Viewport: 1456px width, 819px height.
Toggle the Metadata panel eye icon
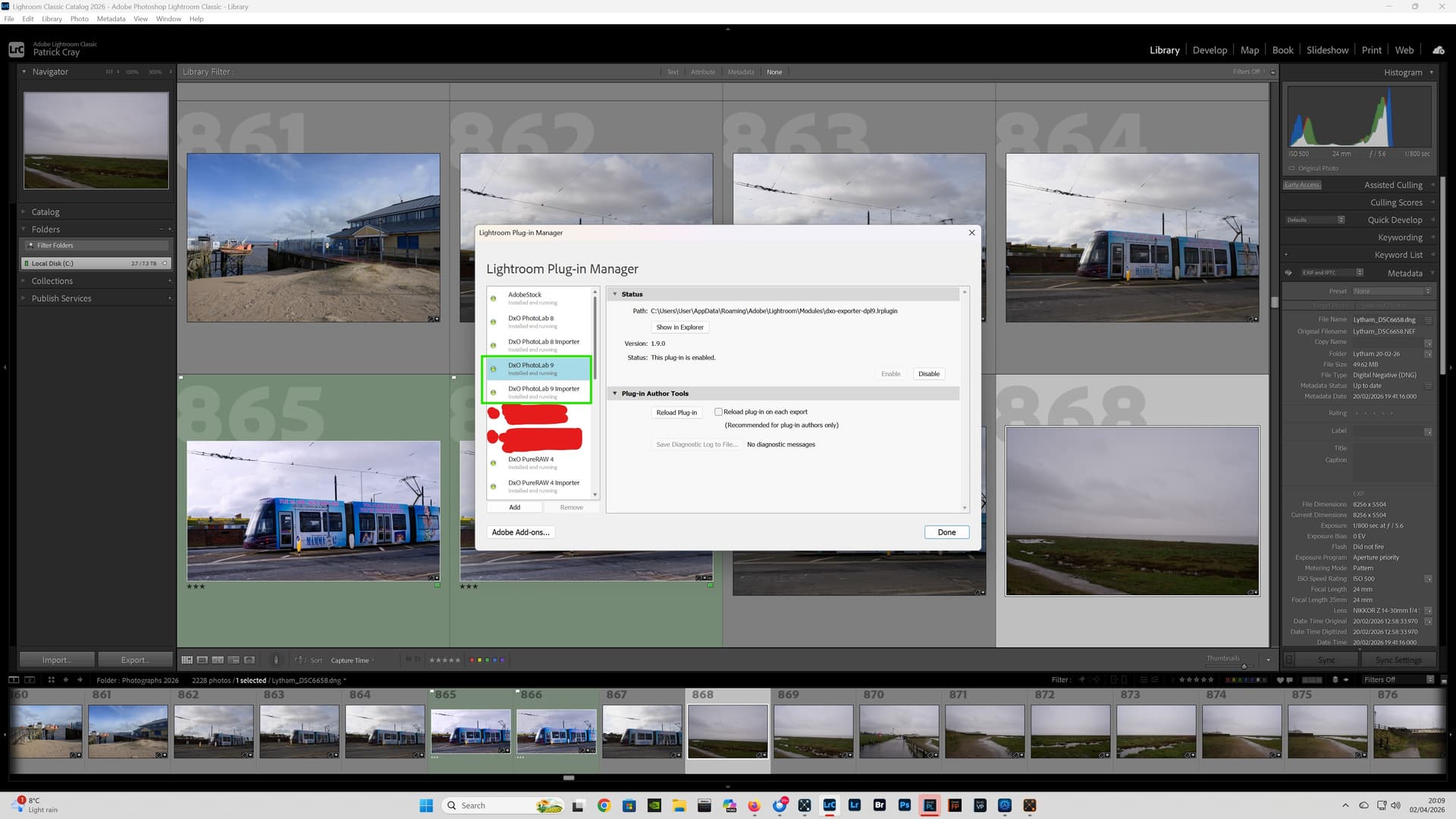click(1288, 273)
